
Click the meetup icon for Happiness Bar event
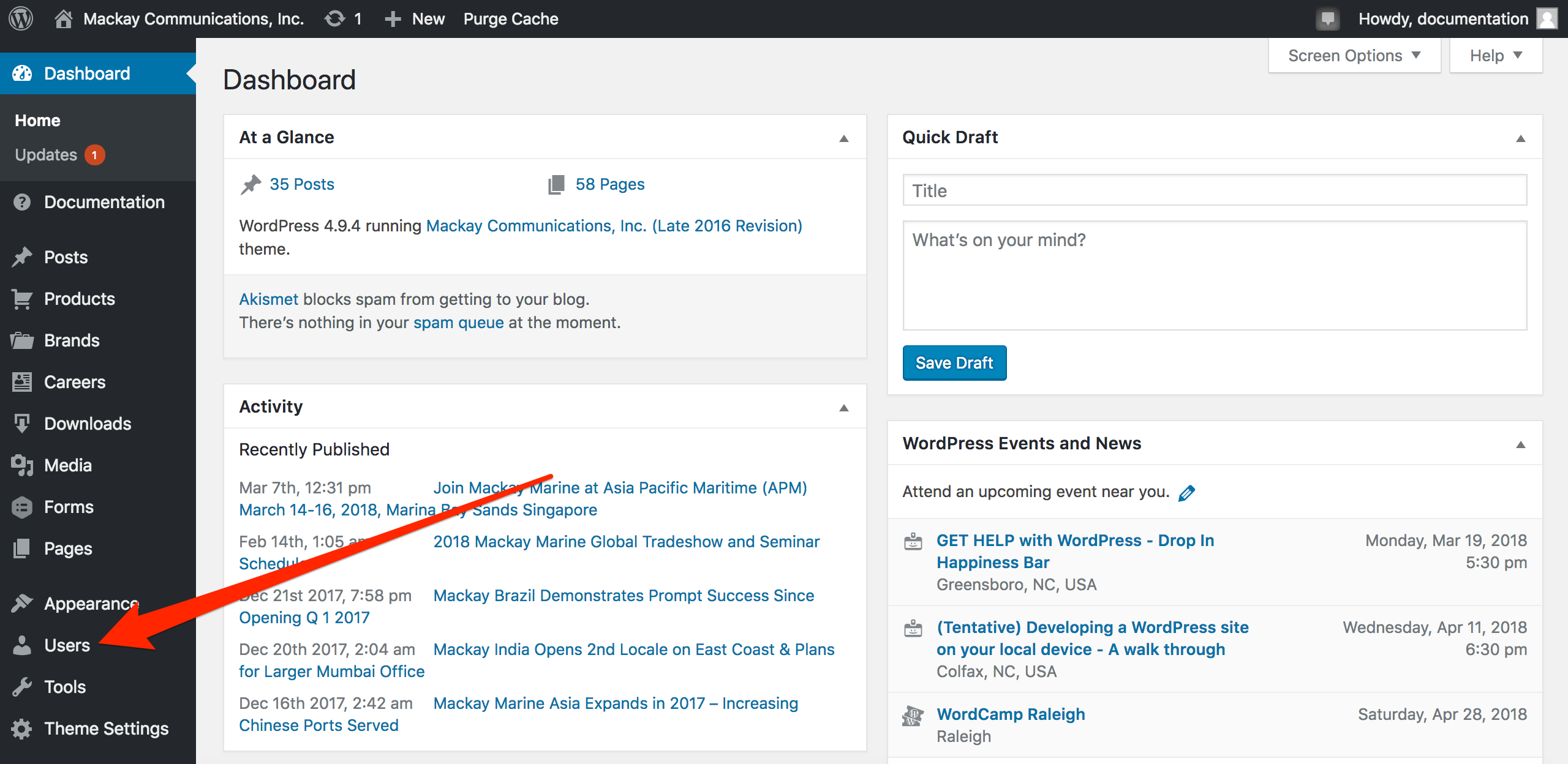[x=913, y=542]
